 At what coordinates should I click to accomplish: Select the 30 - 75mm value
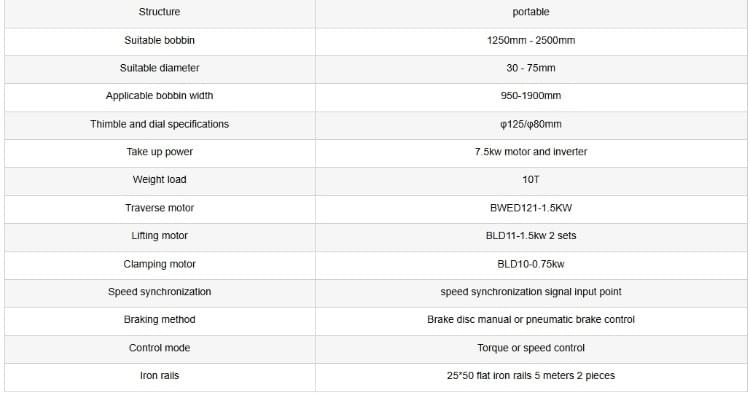(531, 68)
